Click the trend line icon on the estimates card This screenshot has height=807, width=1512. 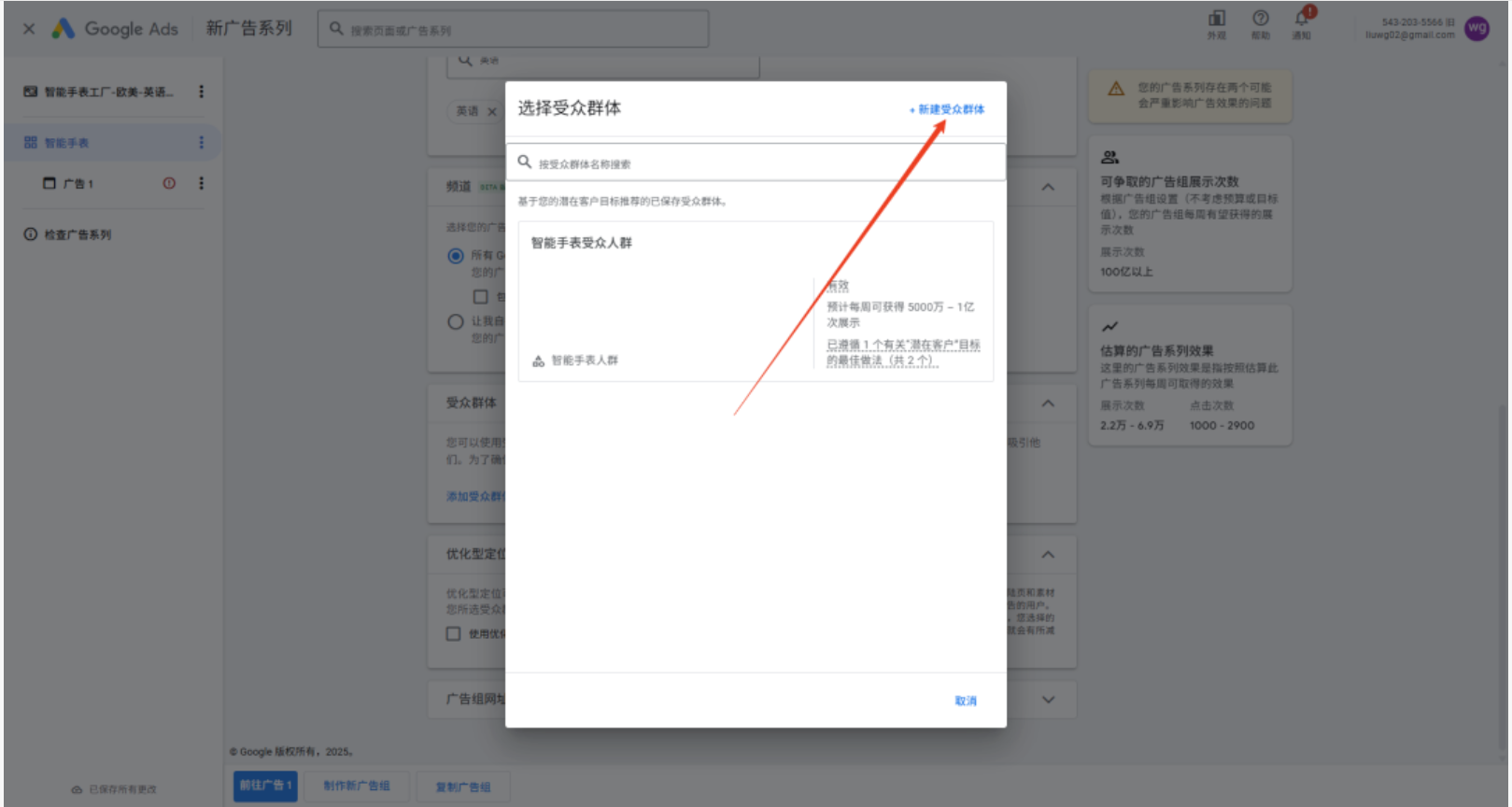coord(1109,327)
